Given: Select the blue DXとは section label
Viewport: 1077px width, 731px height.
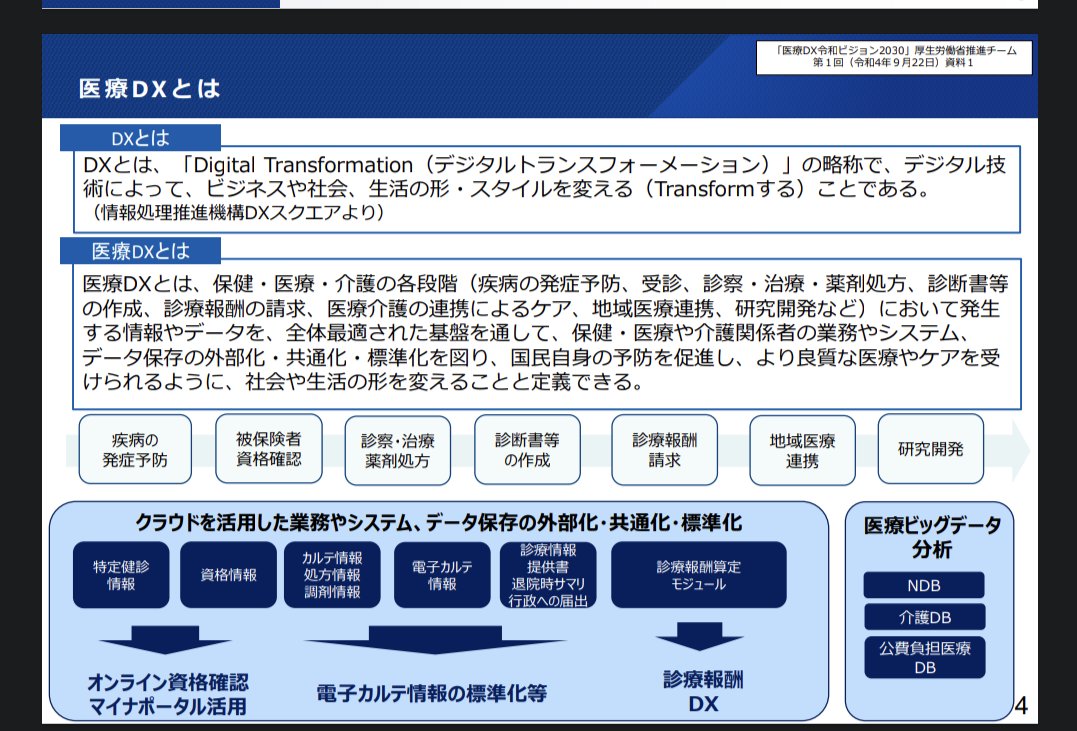Looking at the screenshot, I should pyautogui.click(x=140, y=138).
